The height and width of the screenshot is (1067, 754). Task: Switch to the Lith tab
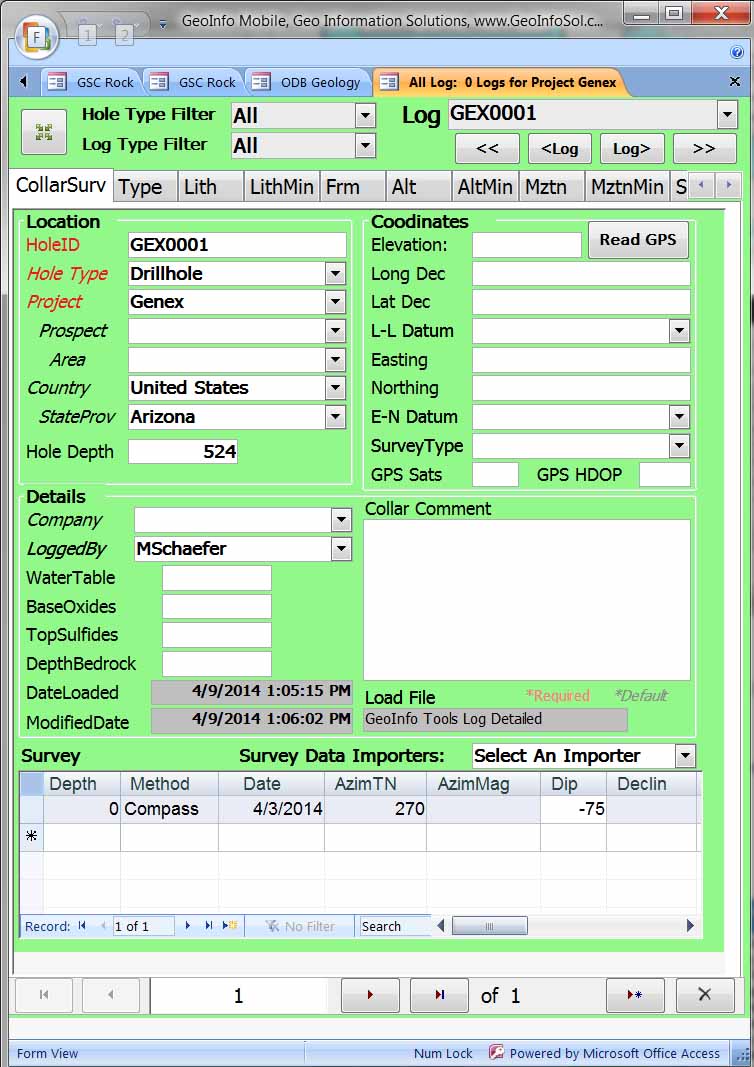(x=211, y=187)
